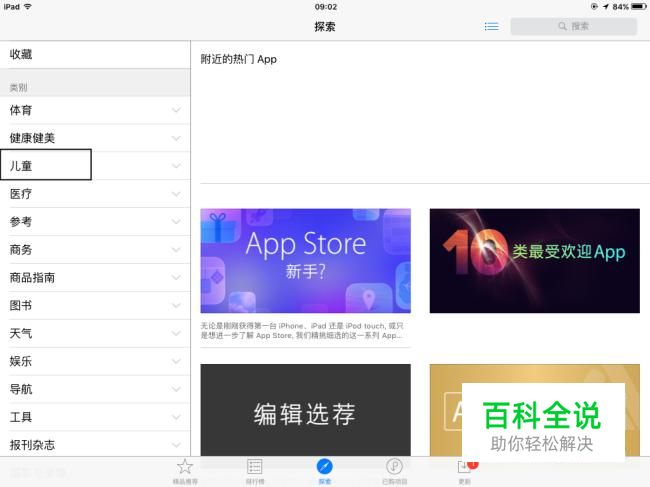Image resolution: width=650 pixels, height=487 pixels.
Task: Select the 天气 category label
Action: (x=21, y=333)
